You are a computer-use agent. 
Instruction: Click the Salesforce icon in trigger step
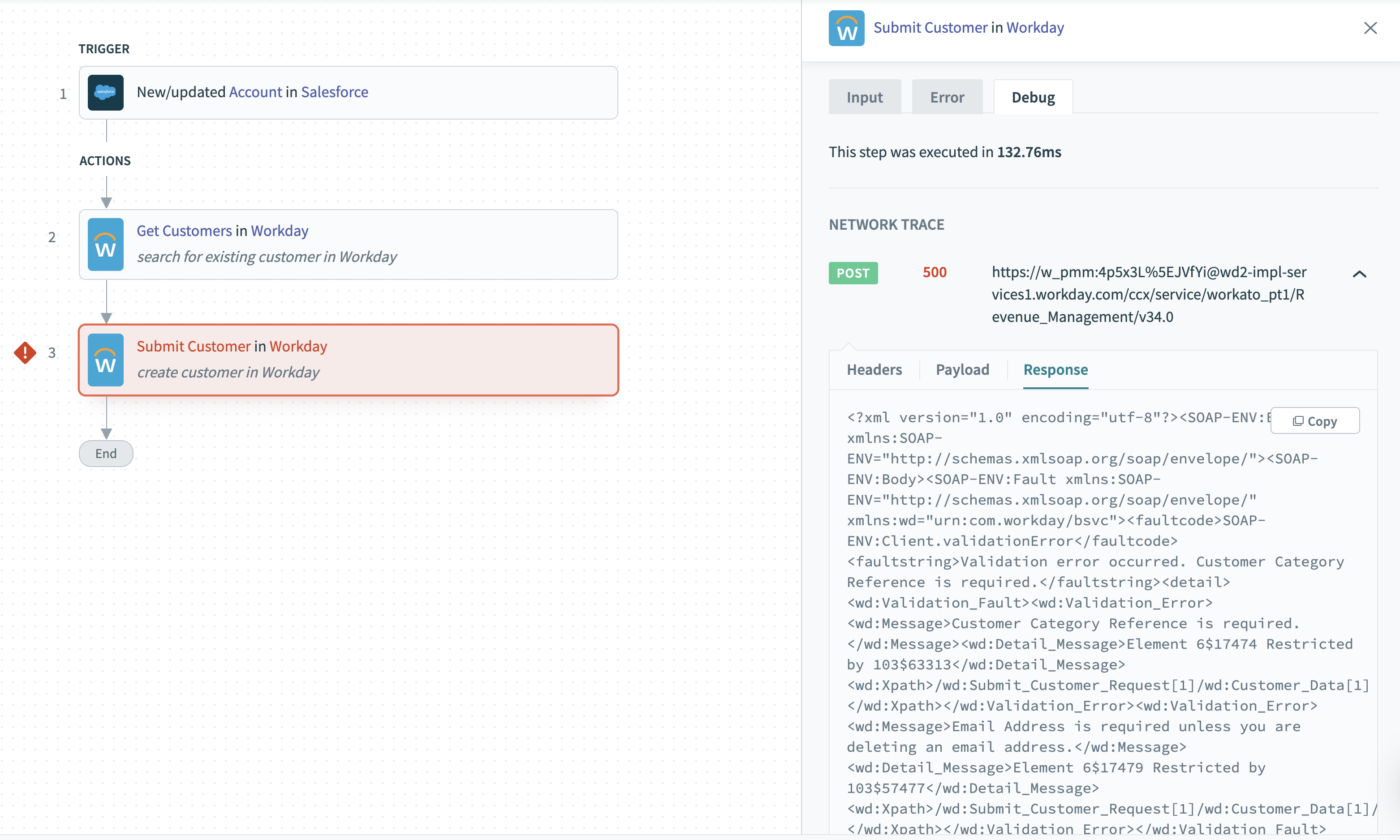(x=106, y=92)
